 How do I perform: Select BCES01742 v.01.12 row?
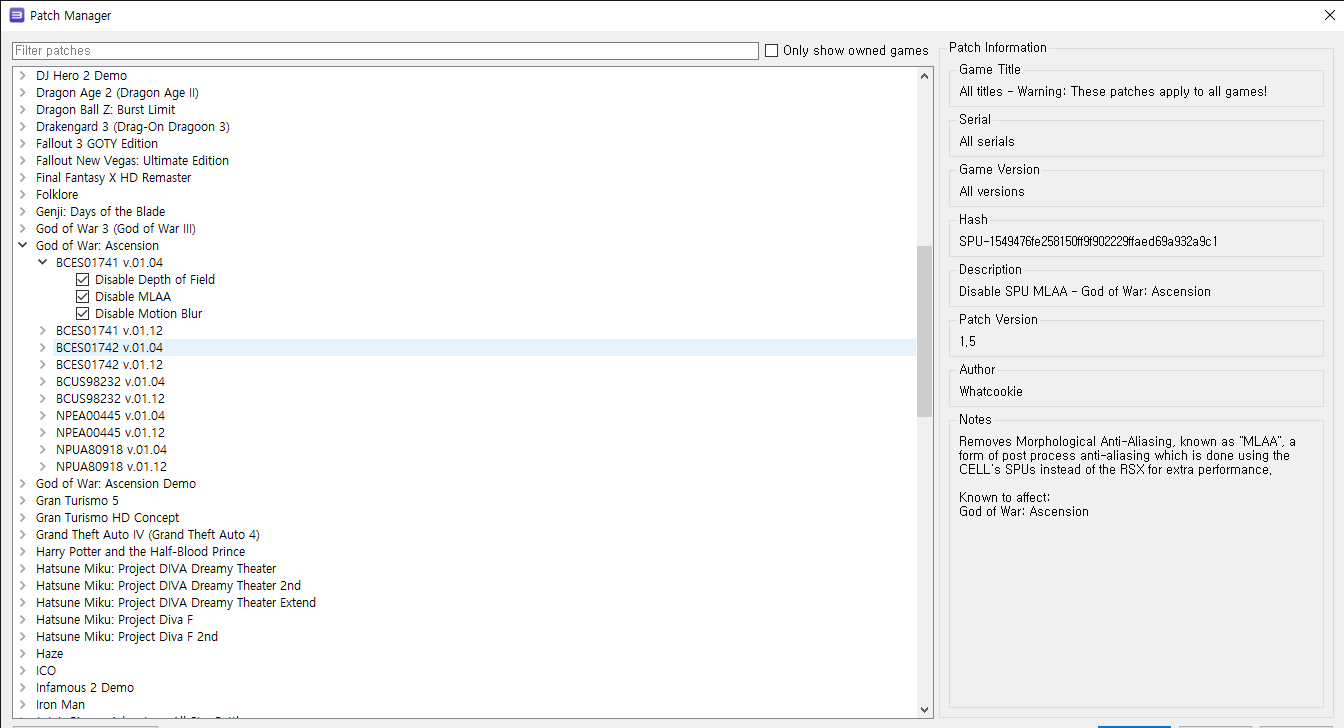[x=109, y=365]
